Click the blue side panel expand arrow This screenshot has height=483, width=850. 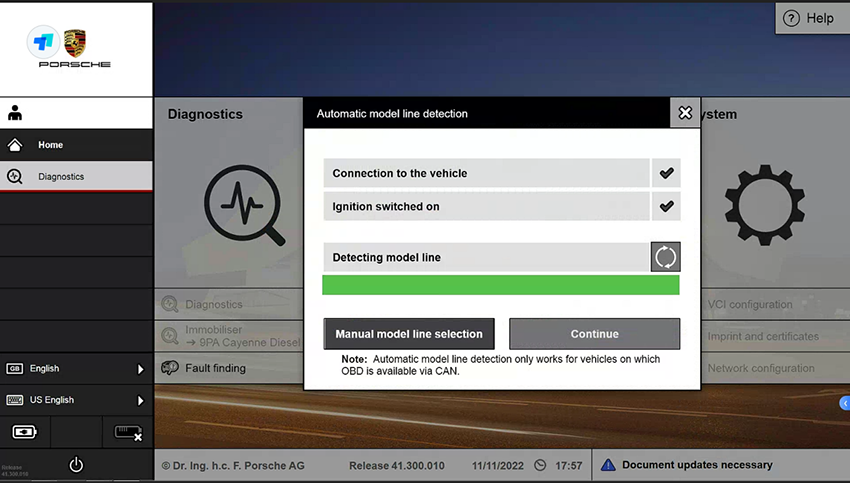coord(845,403)
